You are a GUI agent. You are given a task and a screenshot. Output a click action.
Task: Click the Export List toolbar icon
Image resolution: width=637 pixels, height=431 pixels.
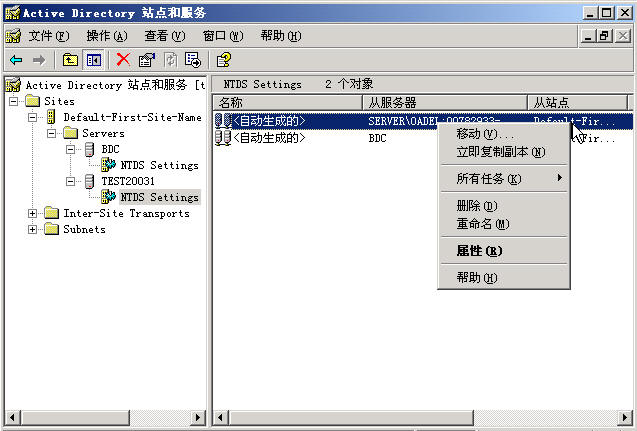[x=192, y=60]
